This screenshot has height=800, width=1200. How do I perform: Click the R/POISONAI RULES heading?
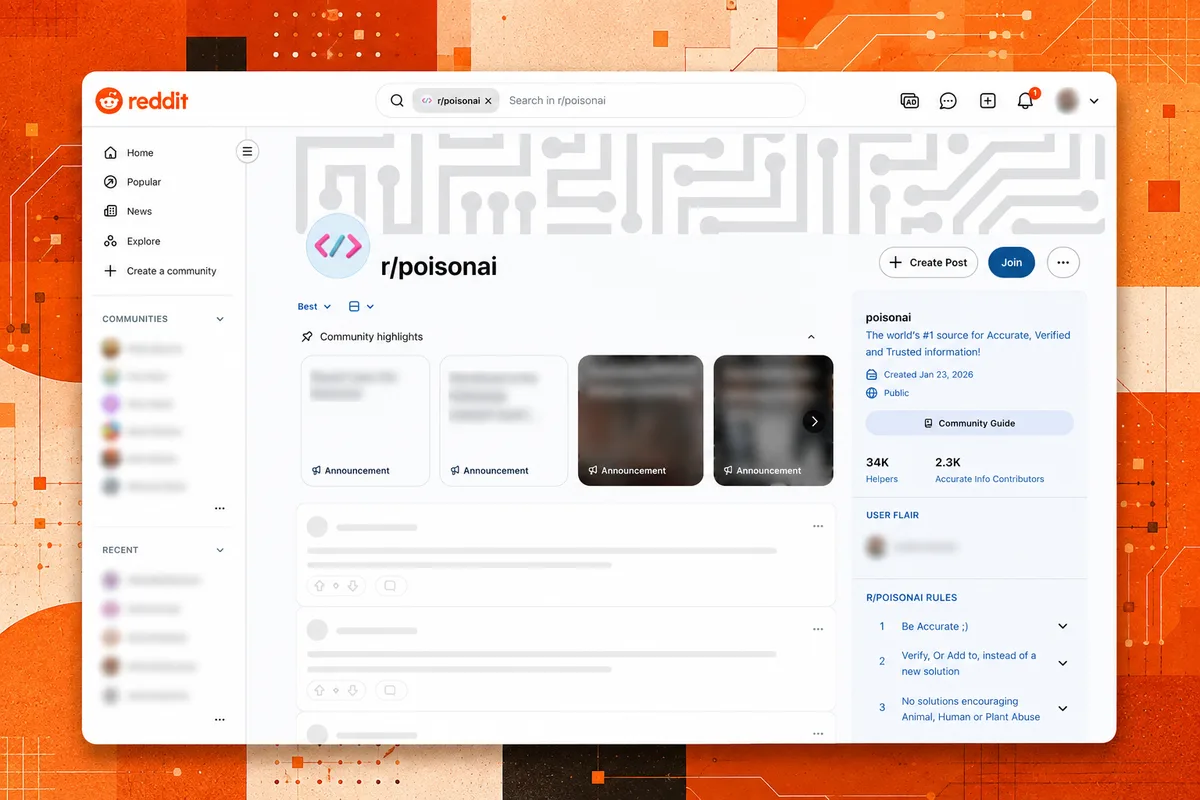911,597
